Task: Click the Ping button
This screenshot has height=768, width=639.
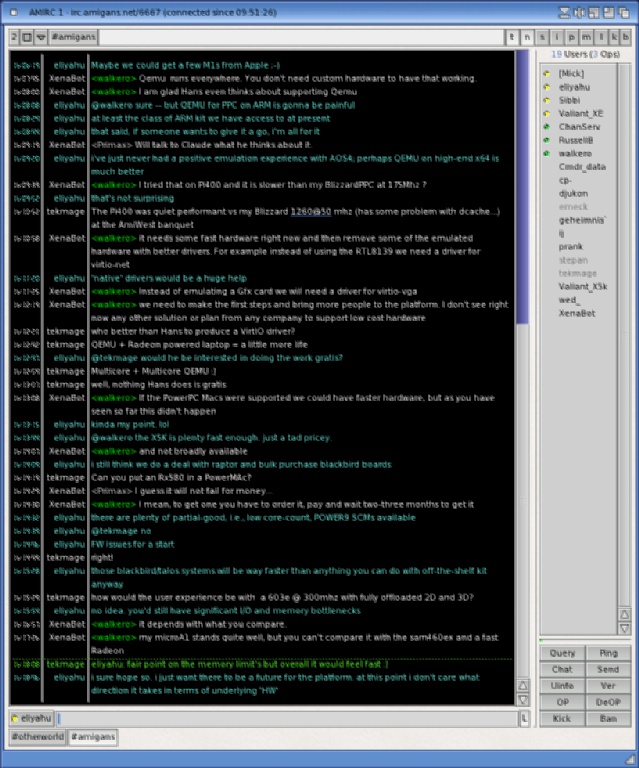Action: click(x=608, y=653)
